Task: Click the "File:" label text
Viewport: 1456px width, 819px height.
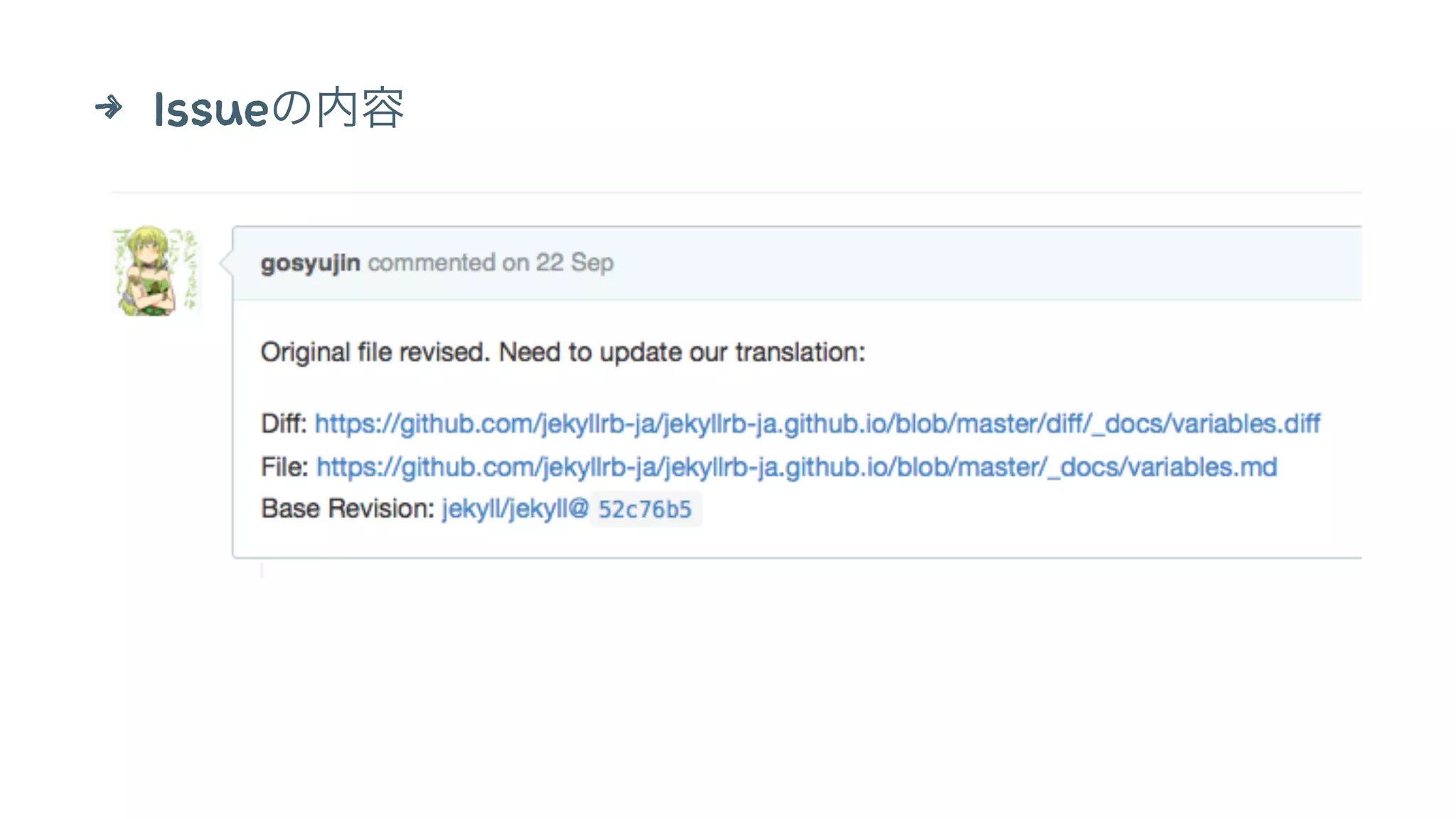Action: point(284,467)
